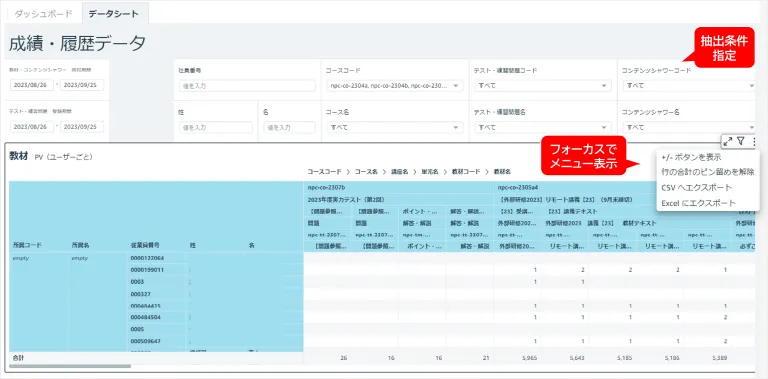The width and height of the screenshot is (768, 379).
Task: Expand the テスト・確認問題コード dropdown
Action: (543, 86)
